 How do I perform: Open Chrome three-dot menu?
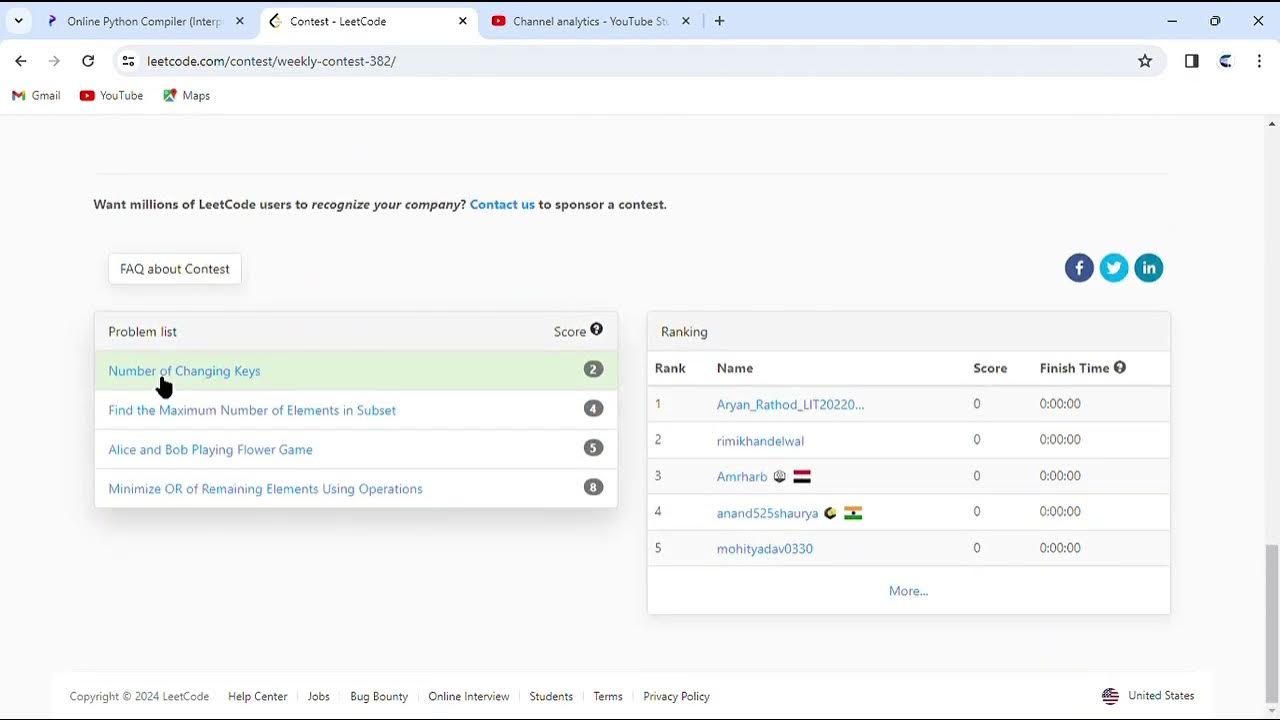pos(1259,61)
